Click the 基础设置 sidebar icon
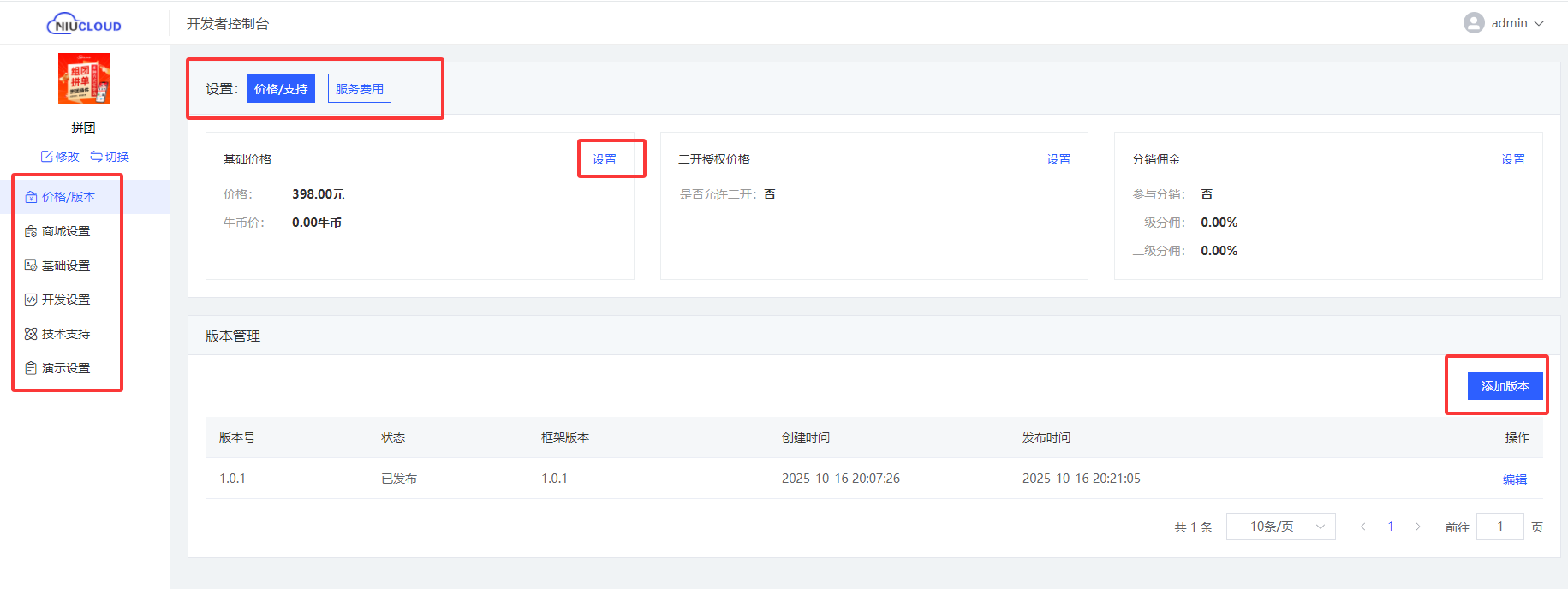Screen dimensions: 1568x589 click(31, 265)
